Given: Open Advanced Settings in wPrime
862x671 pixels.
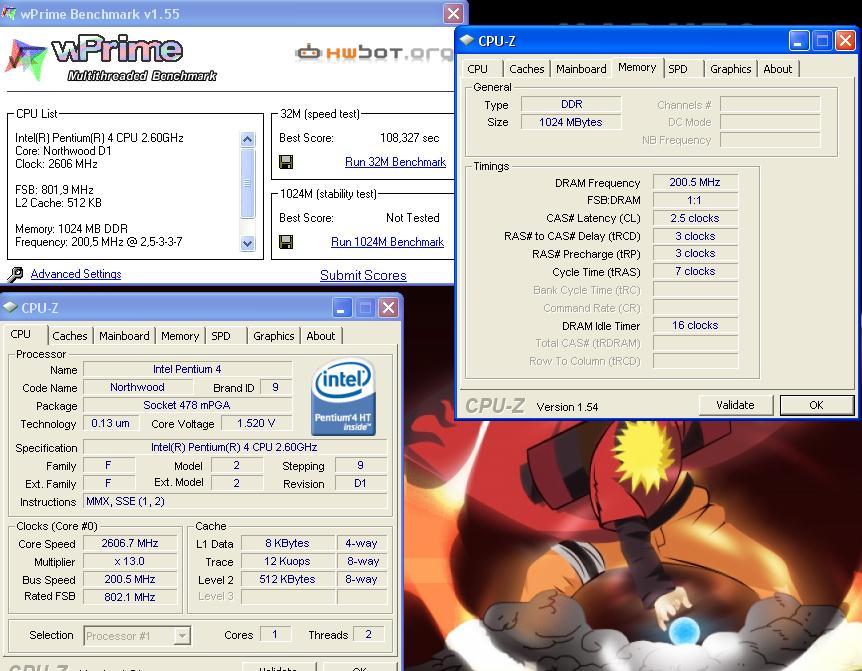Looking at the screenshot, I should [76, 274].
